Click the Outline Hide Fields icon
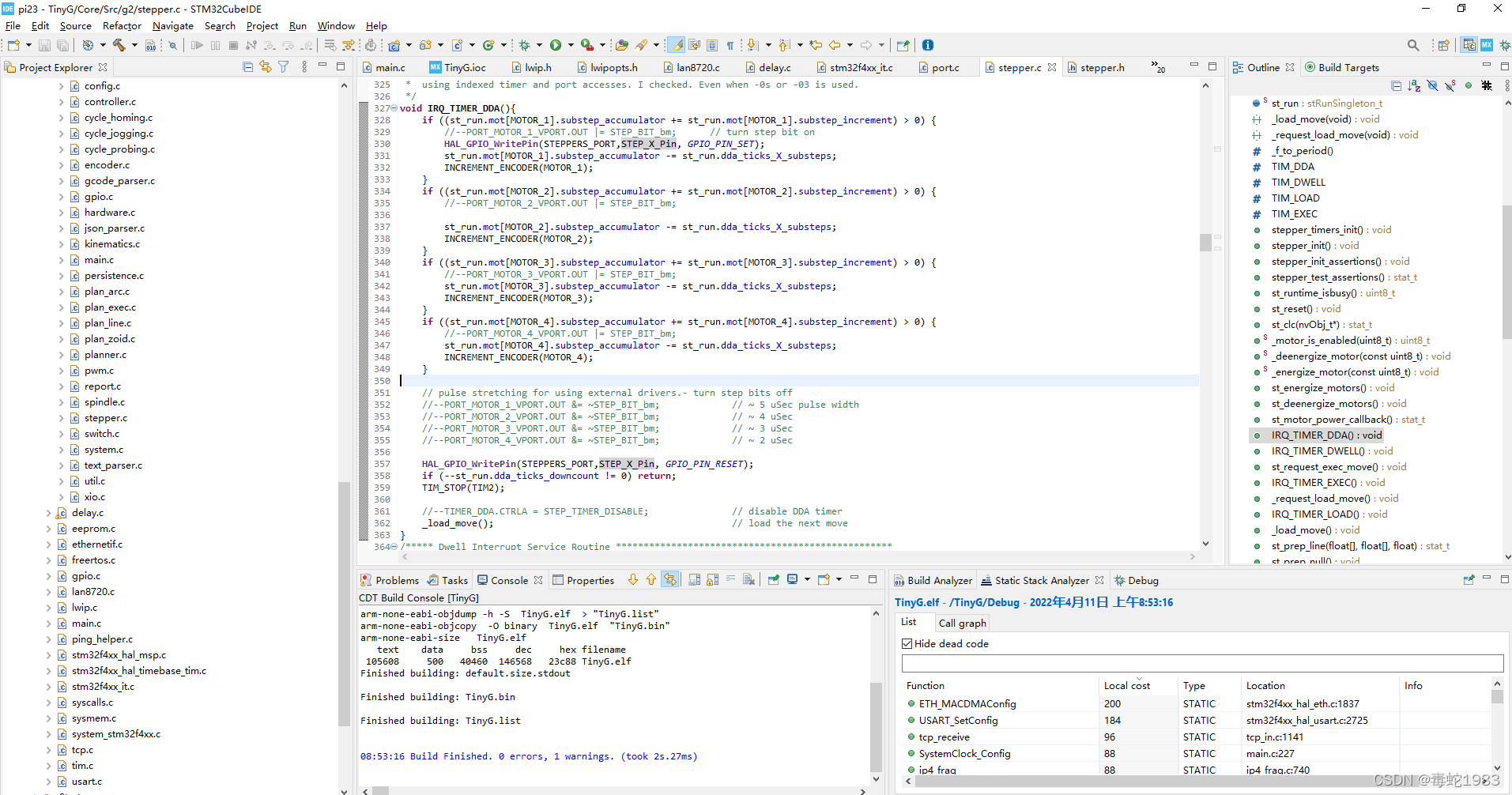Viewport: 1512px width, 795px height. (1432, 85)
